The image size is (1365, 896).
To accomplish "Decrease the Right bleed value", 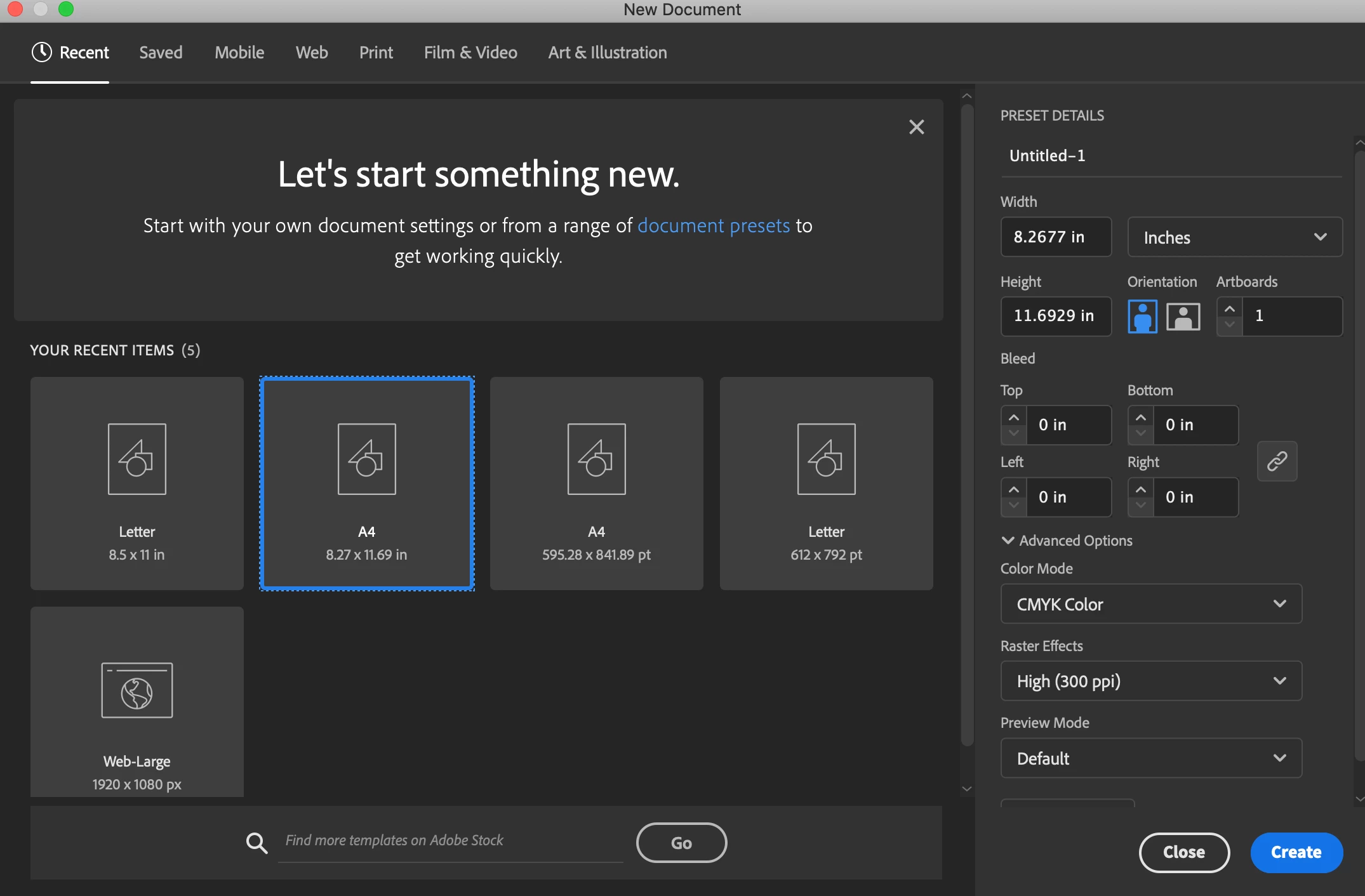I will pos(1141,505).
